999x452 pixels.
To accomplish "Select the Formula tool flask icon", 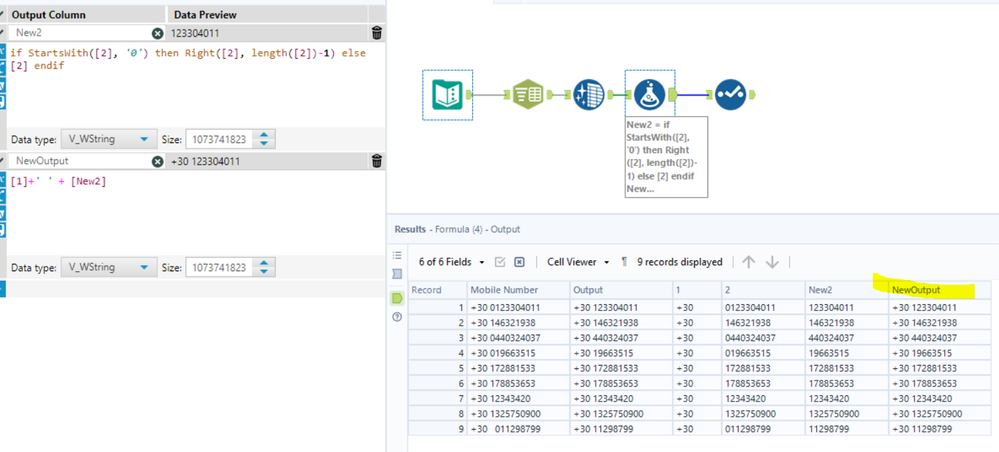I will pos(650,95).
